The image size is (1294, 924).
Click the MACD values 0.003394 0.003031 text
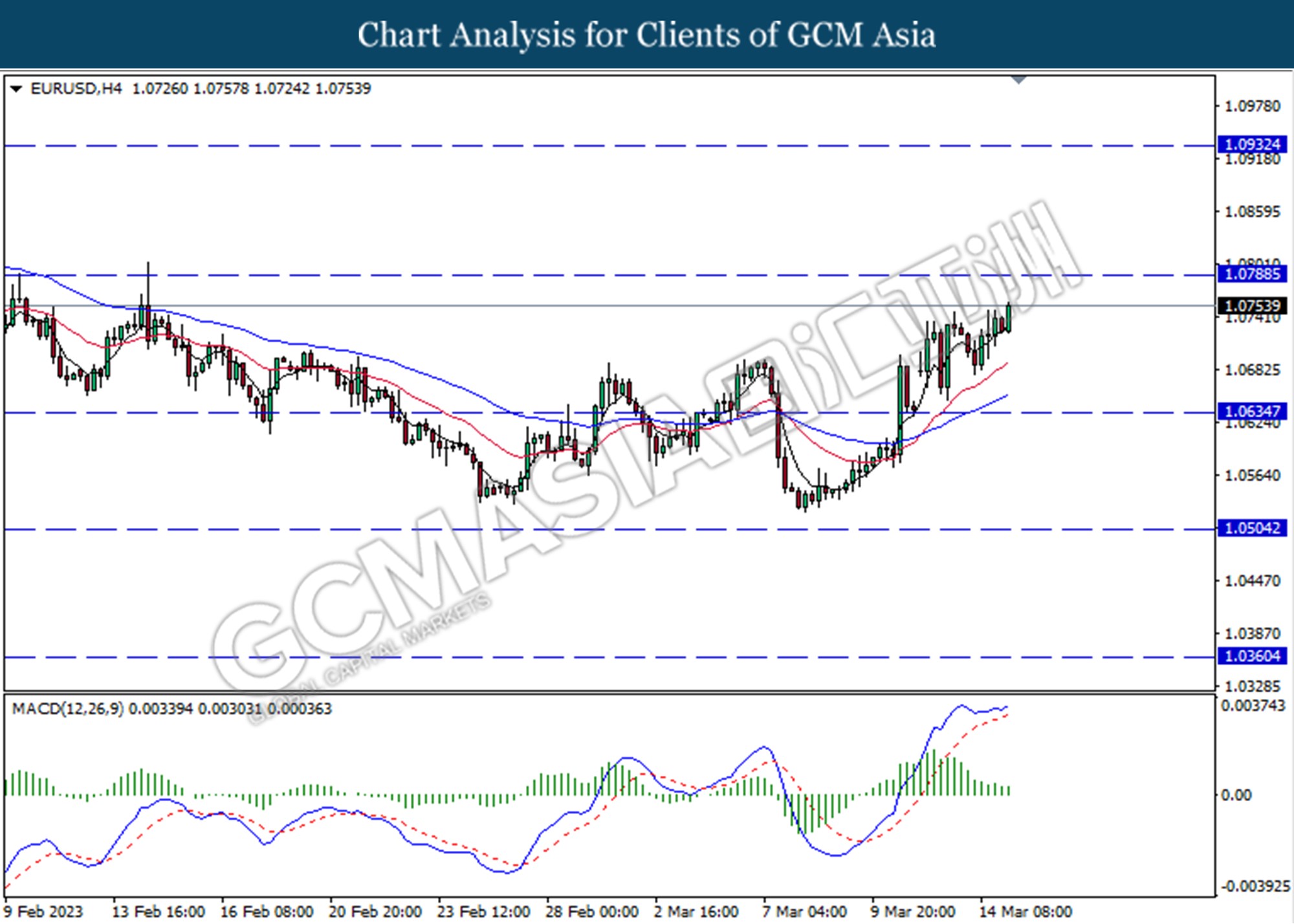tap(195, 709)
